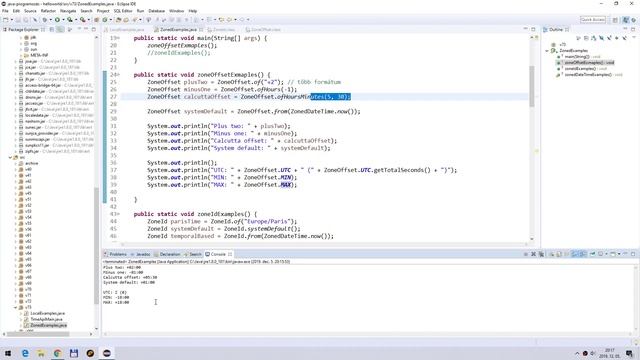Click the editor vertical scrollbar thumb
This screenshot has height=360, width=640.
[532, 86]
